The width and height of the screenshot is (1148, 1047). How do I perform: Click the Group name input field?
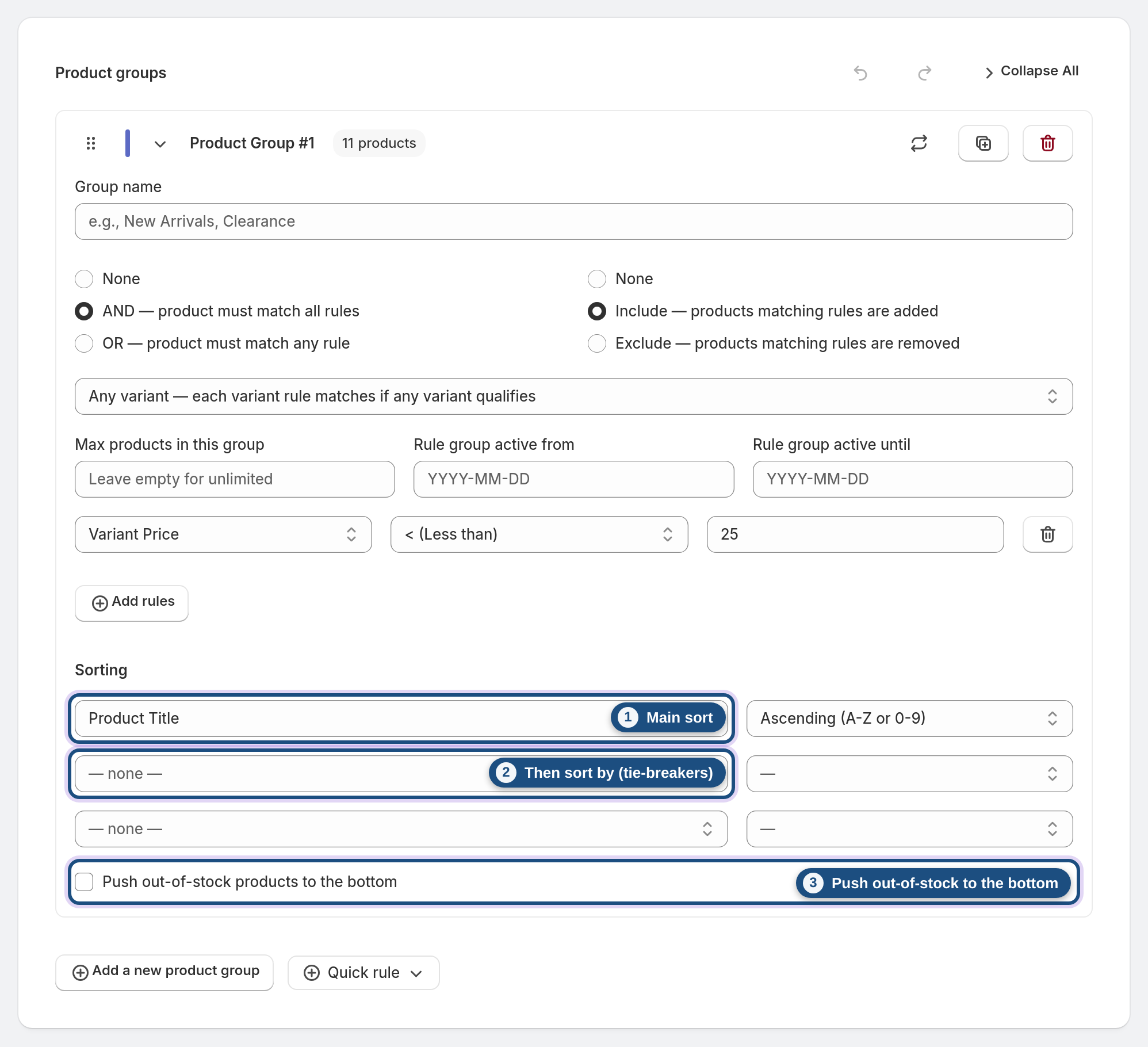(573, 221)
